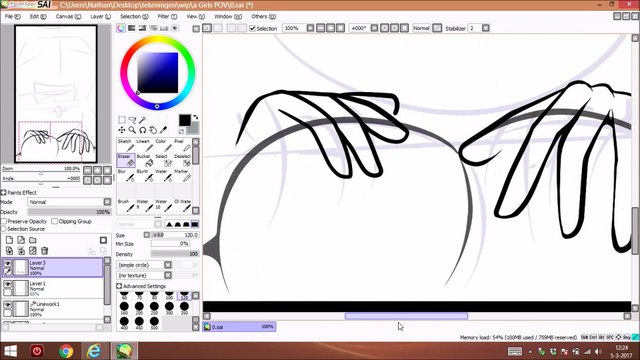
Task: Select the flattest brush edge shape
Action: [195, 224]
